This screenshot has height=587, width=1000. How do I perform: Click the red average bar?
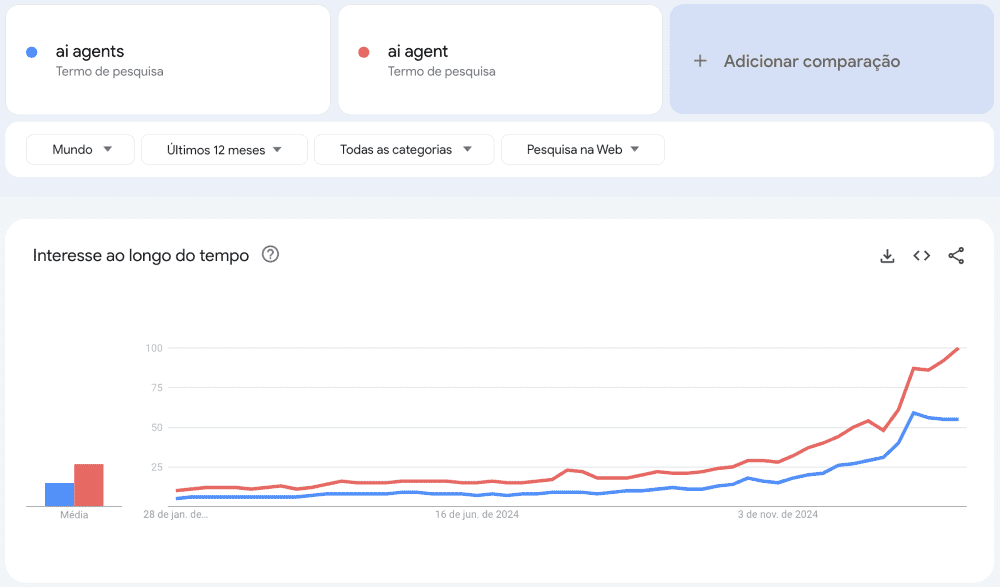click(89, 485)
